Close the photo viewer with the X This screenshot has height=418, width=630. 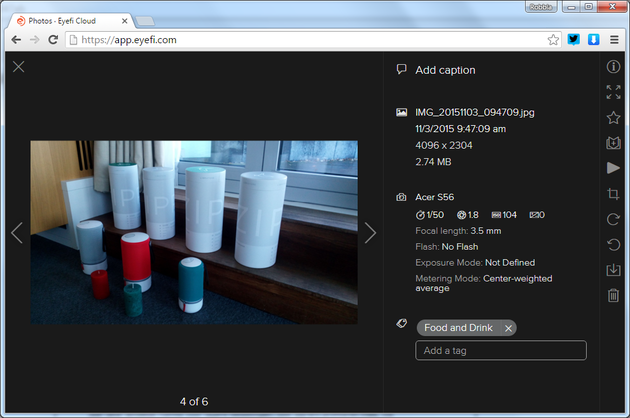[x=19, y=67]
